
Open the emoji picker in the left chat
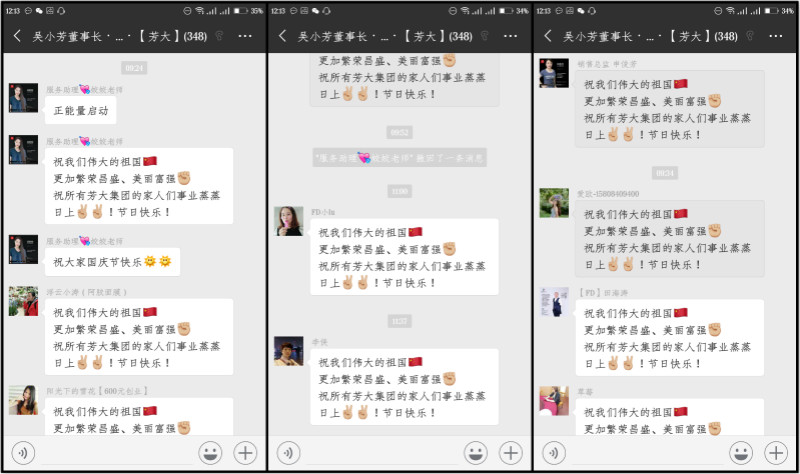tap(211, 452)
